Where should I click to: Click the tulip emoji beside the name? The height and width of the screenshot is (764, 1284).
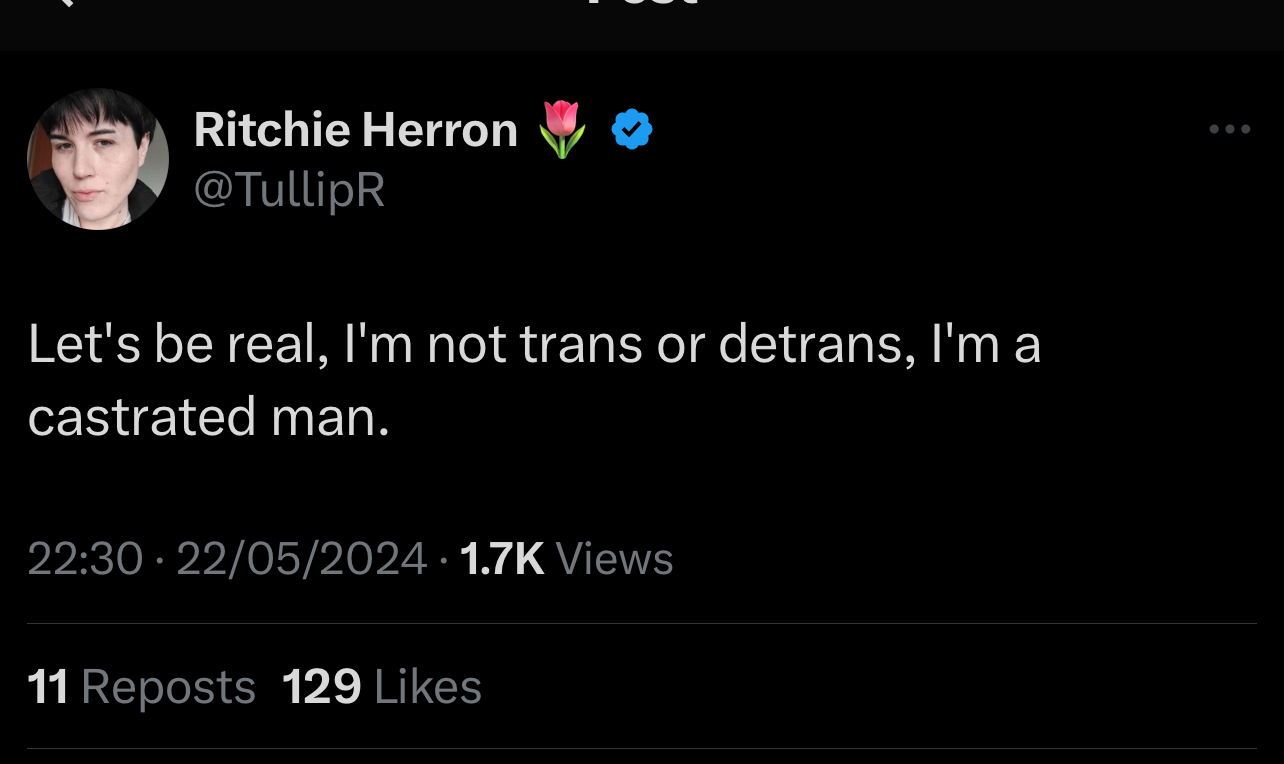(x=563, y=131)
